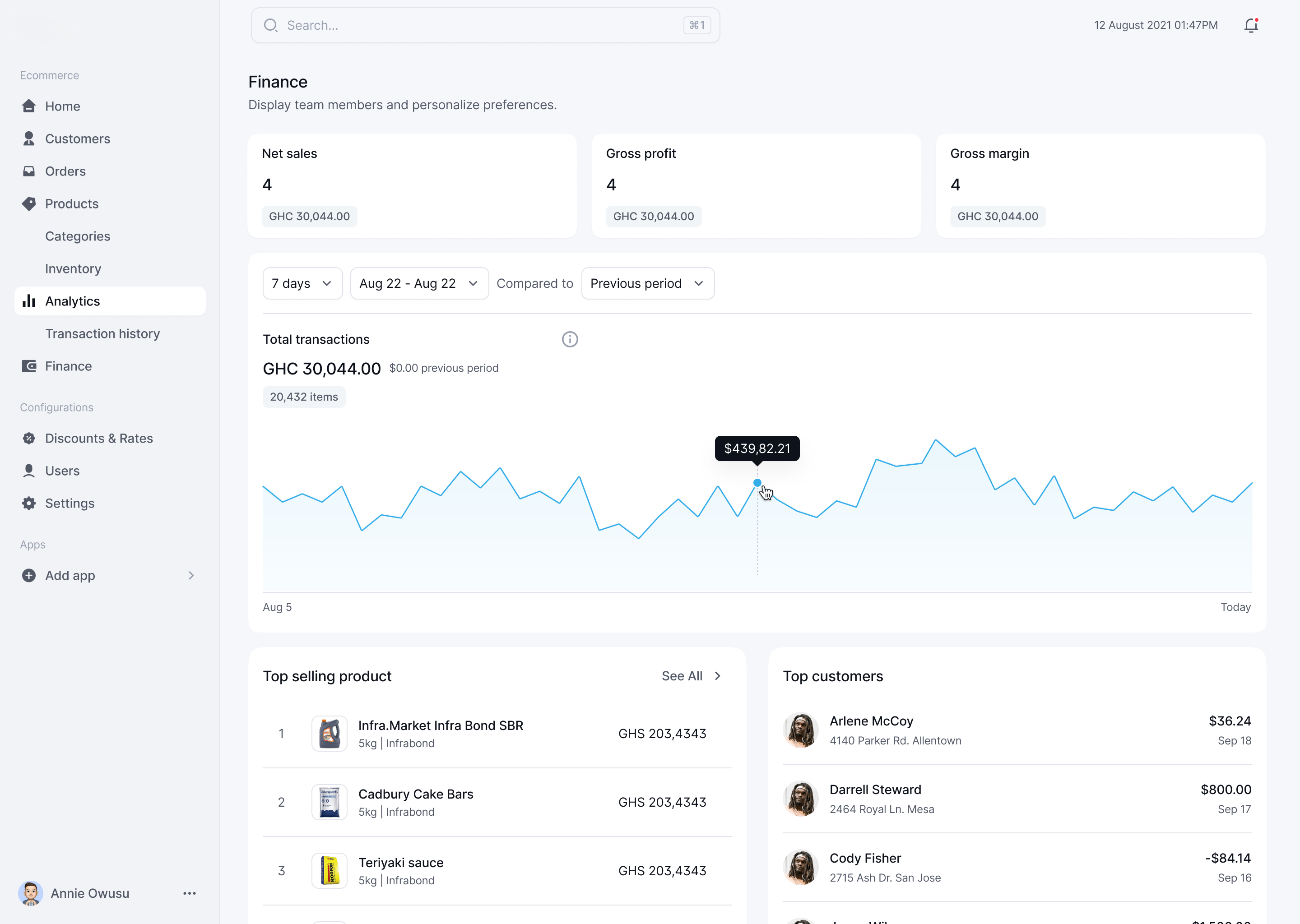
Task: Open the three-dot menu beside Annie Owusu
Action: point(190,893)
